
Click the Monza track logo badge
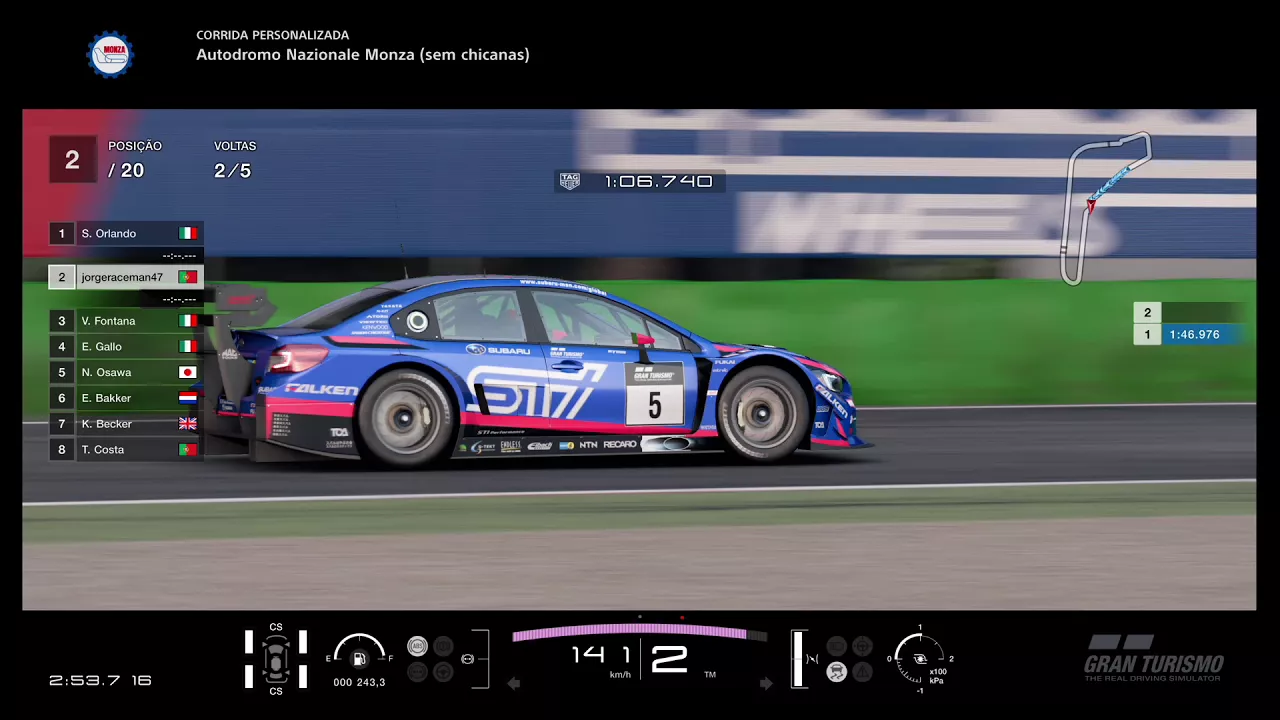[110, 54]
